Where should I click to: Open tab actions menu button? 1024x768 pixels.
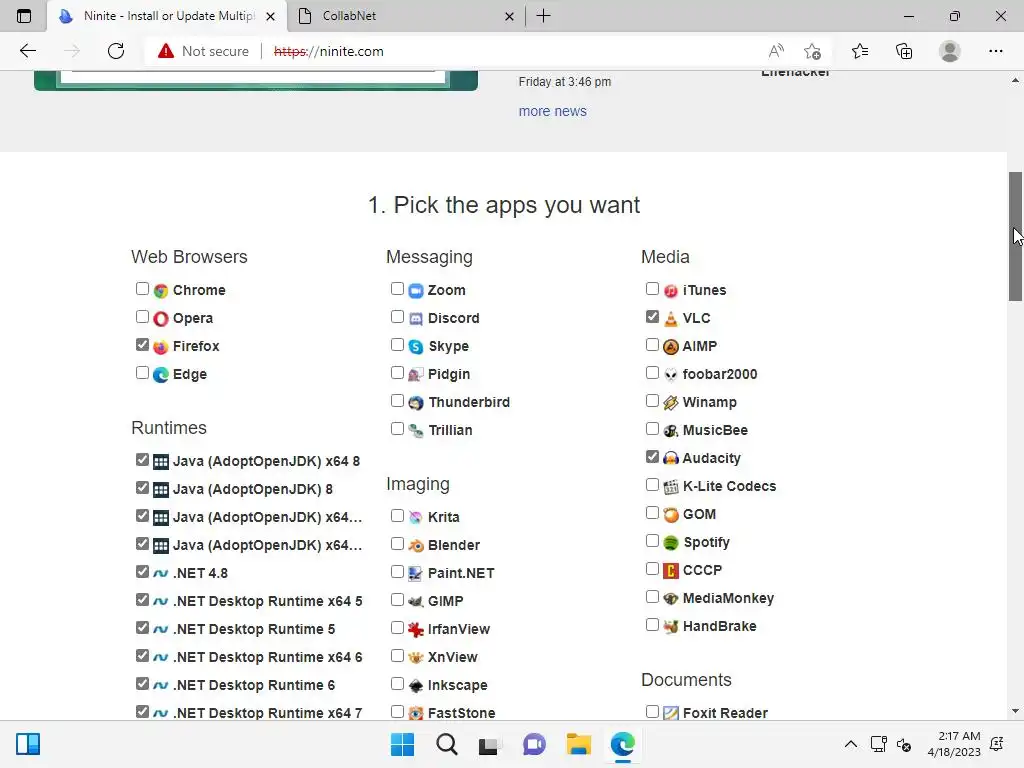pyautogui.click(x=24, y=16)
